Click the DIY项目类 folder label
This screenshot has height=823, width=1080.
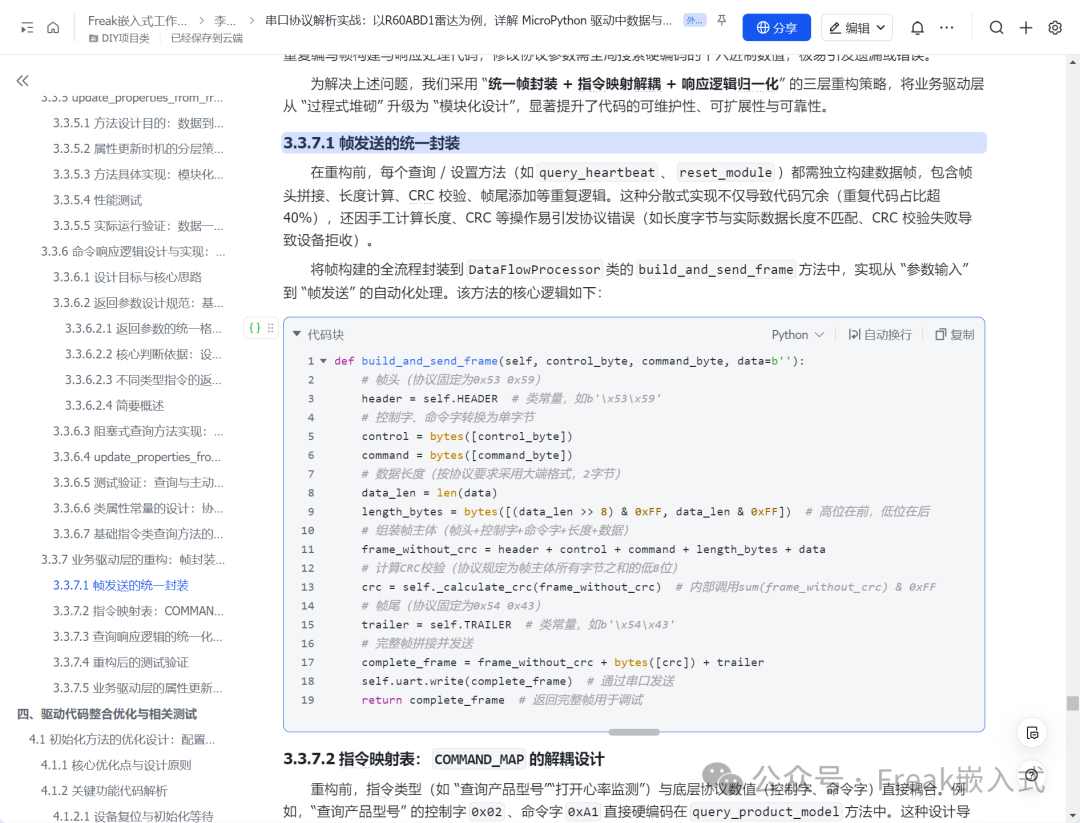coord(119,39)
